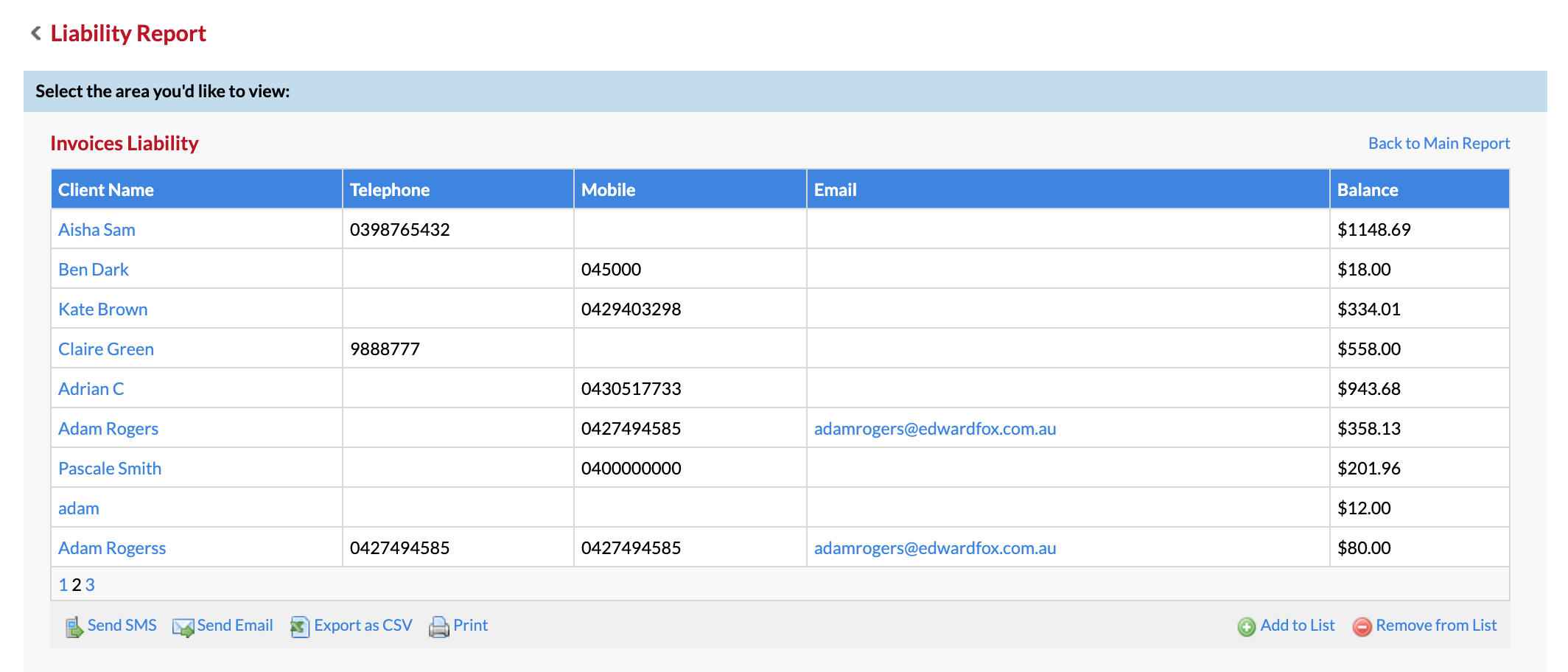Click Adam Rogerss mobile 0427494585
1568x672 pixels.
631,548
